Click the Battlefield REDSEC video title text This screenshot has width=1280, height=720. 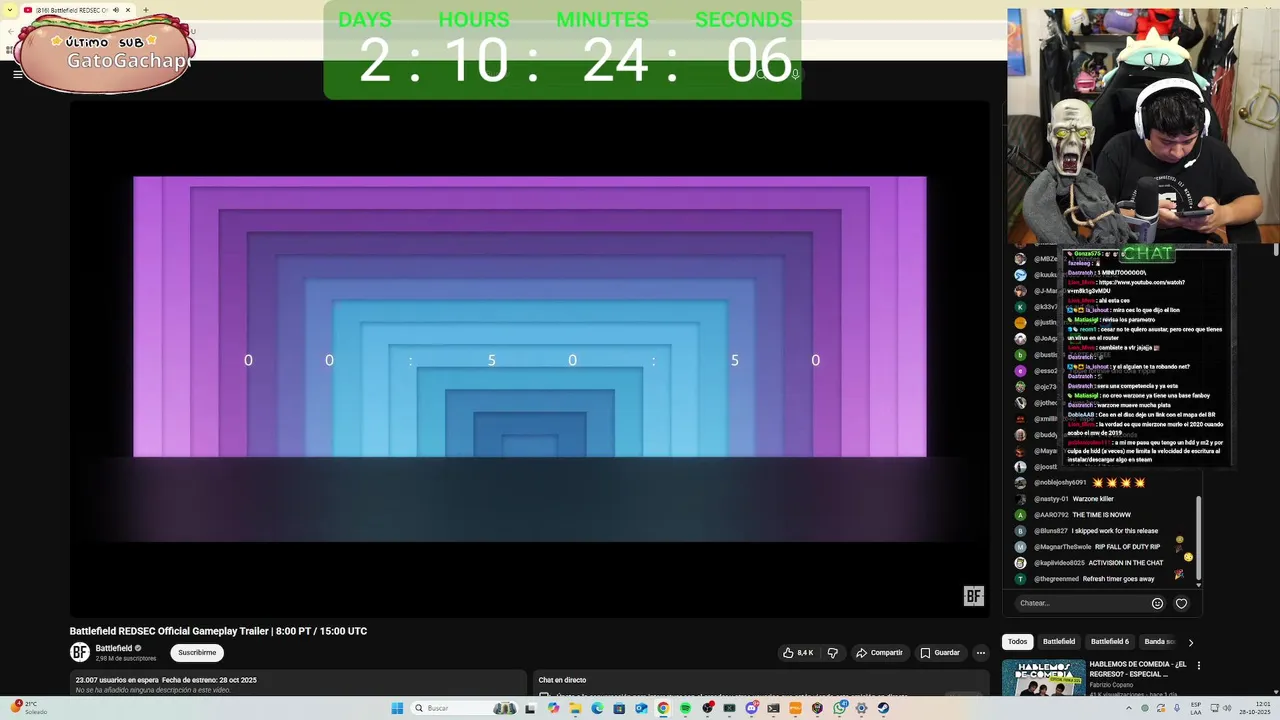[218, 631]
